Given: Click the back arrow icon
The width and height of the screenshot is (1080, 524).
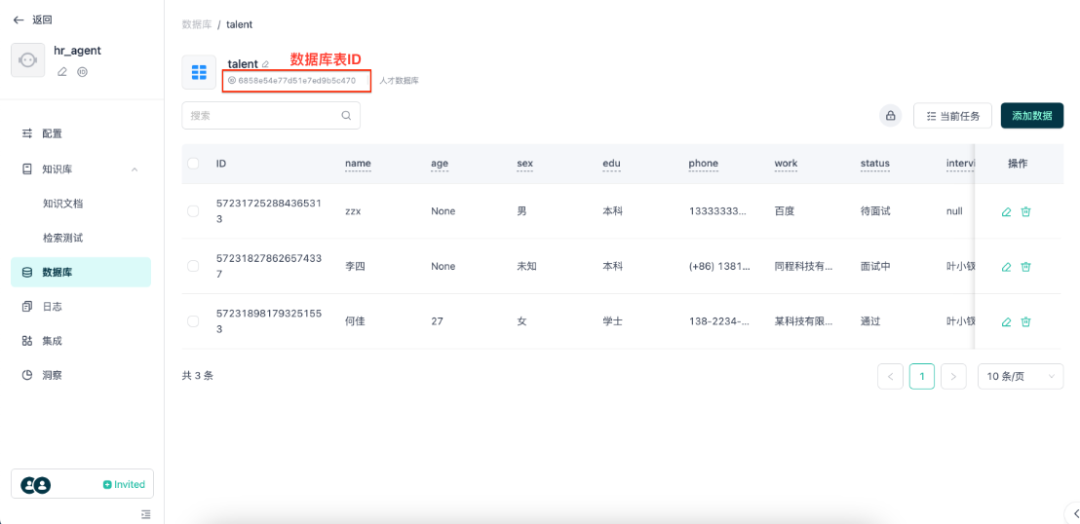Looking at the screenshot, I should coord(19,20).
